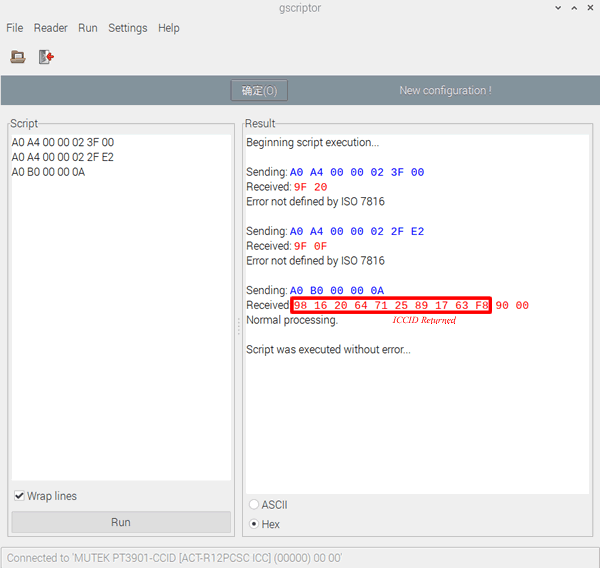Maximize the gscriptor window
The image size is (600, 568).
(x=574, y=8)
